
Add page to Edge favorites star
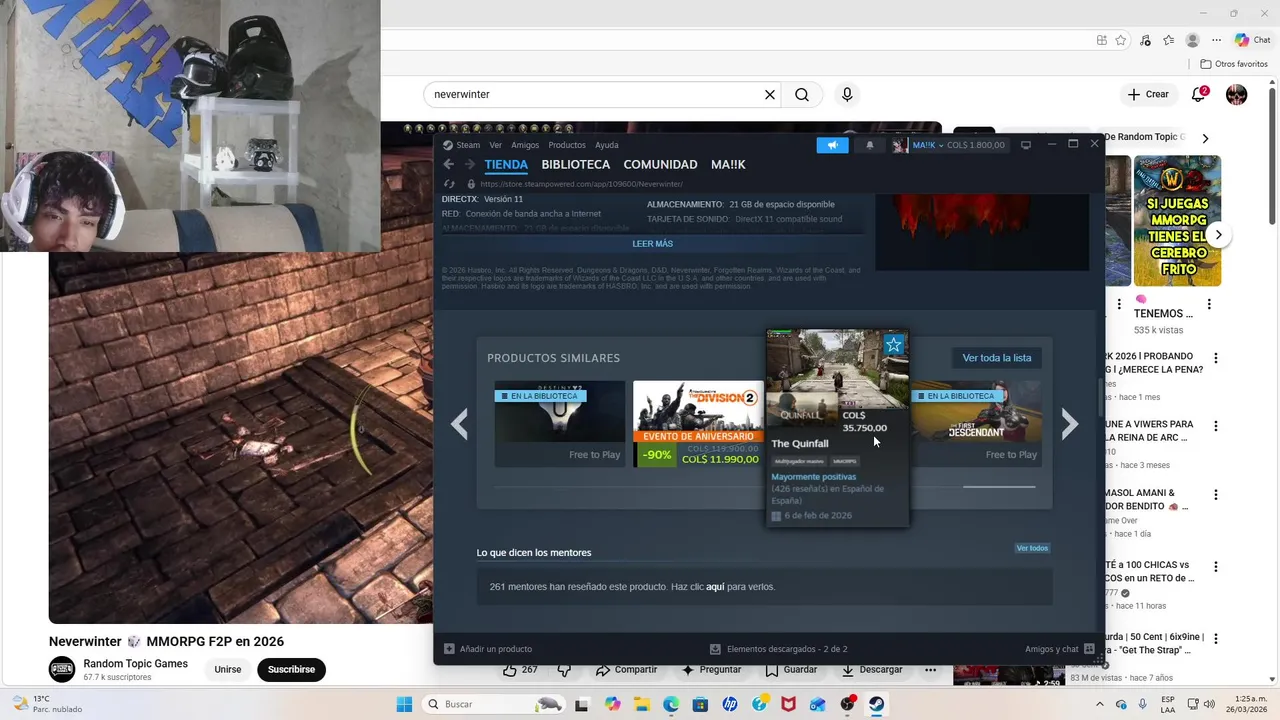1121,40
